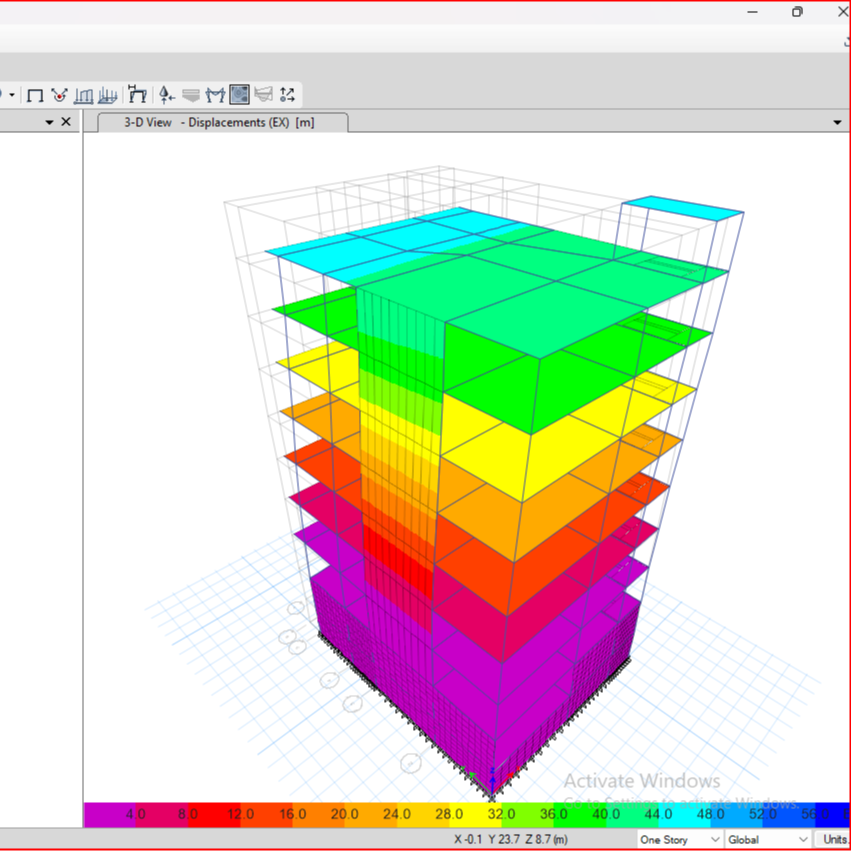Expand the left panel options arrow

[49, 122]
